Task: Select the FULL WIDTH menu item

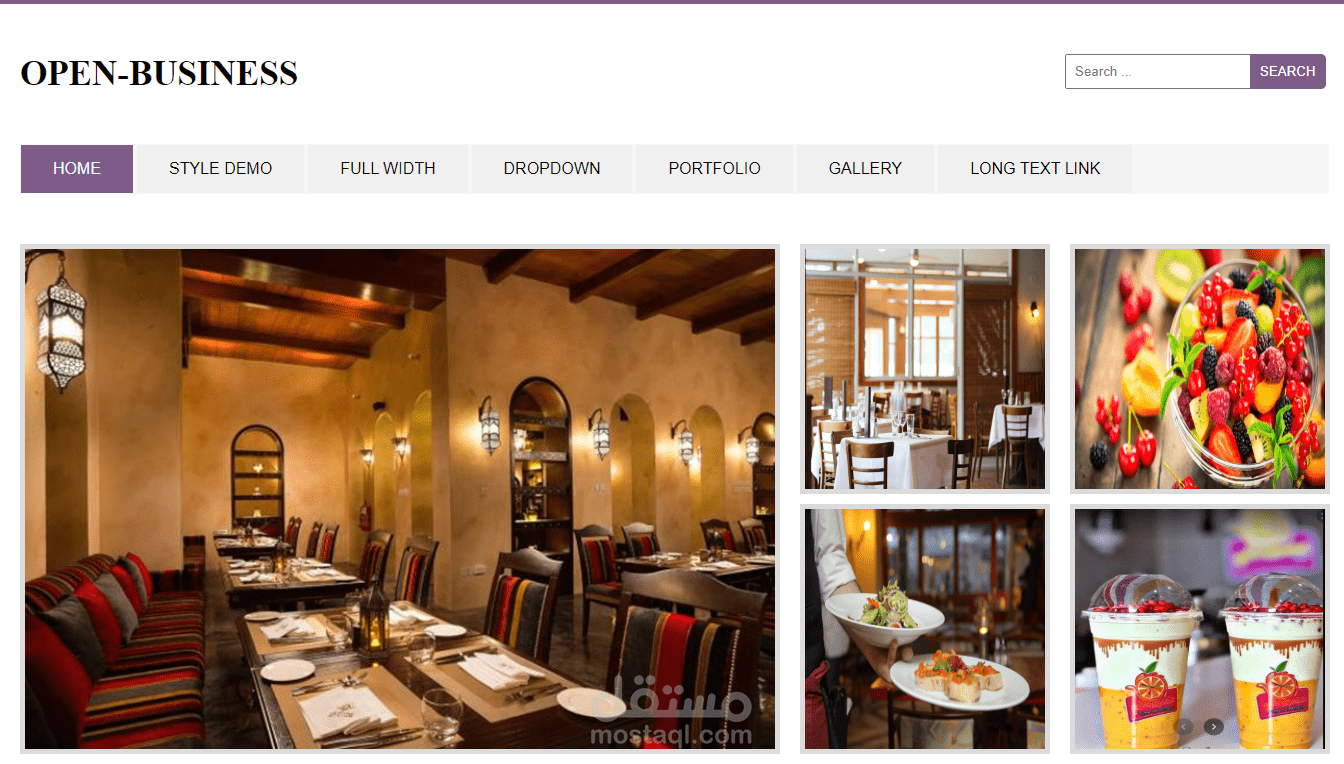Action: point(388,169)
